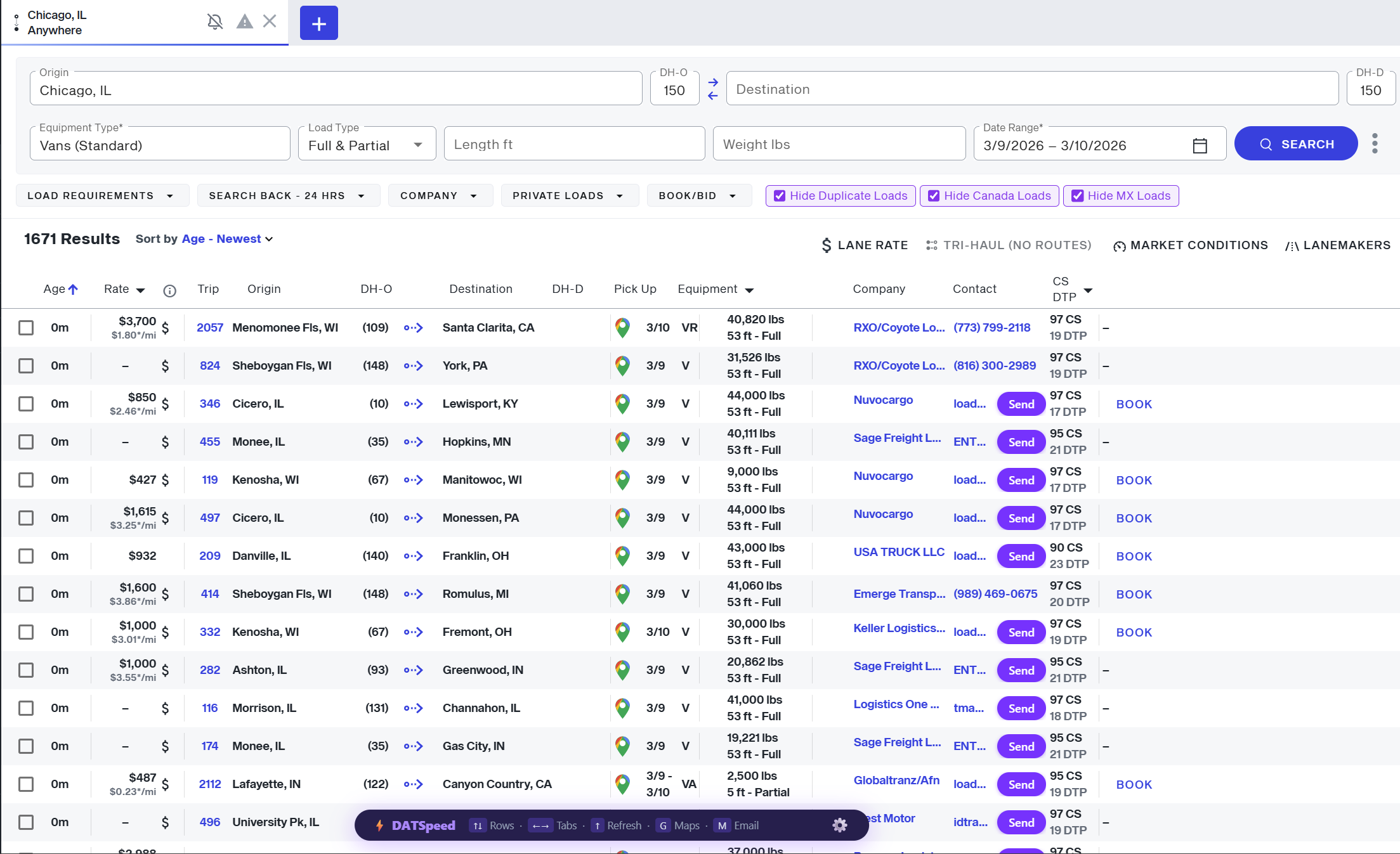
Task: Open DATSpeed settings gear
Action: click(839, 825)
